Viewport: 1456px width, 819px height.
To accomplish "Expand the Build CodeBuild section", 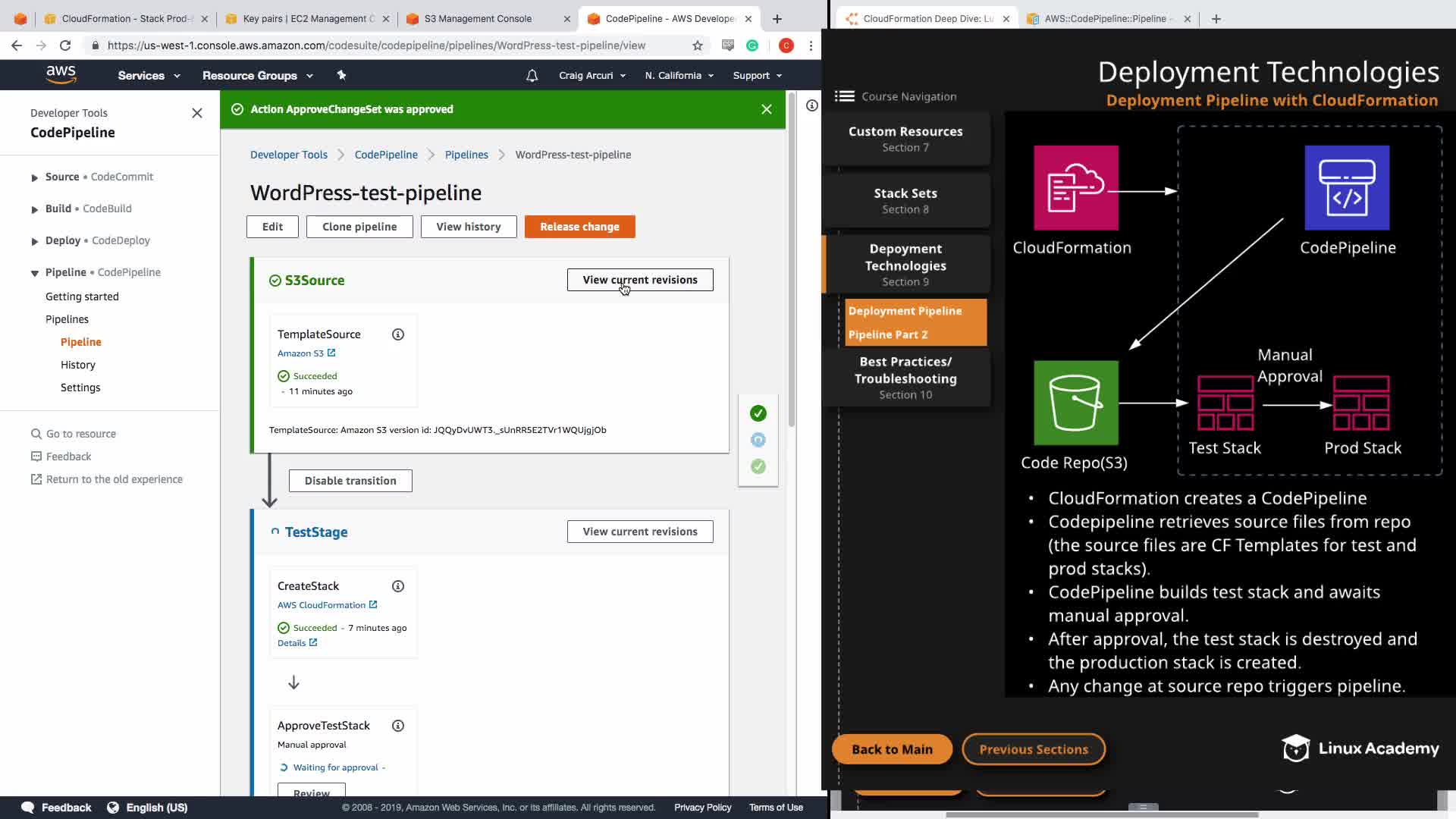I will point(34,209).
